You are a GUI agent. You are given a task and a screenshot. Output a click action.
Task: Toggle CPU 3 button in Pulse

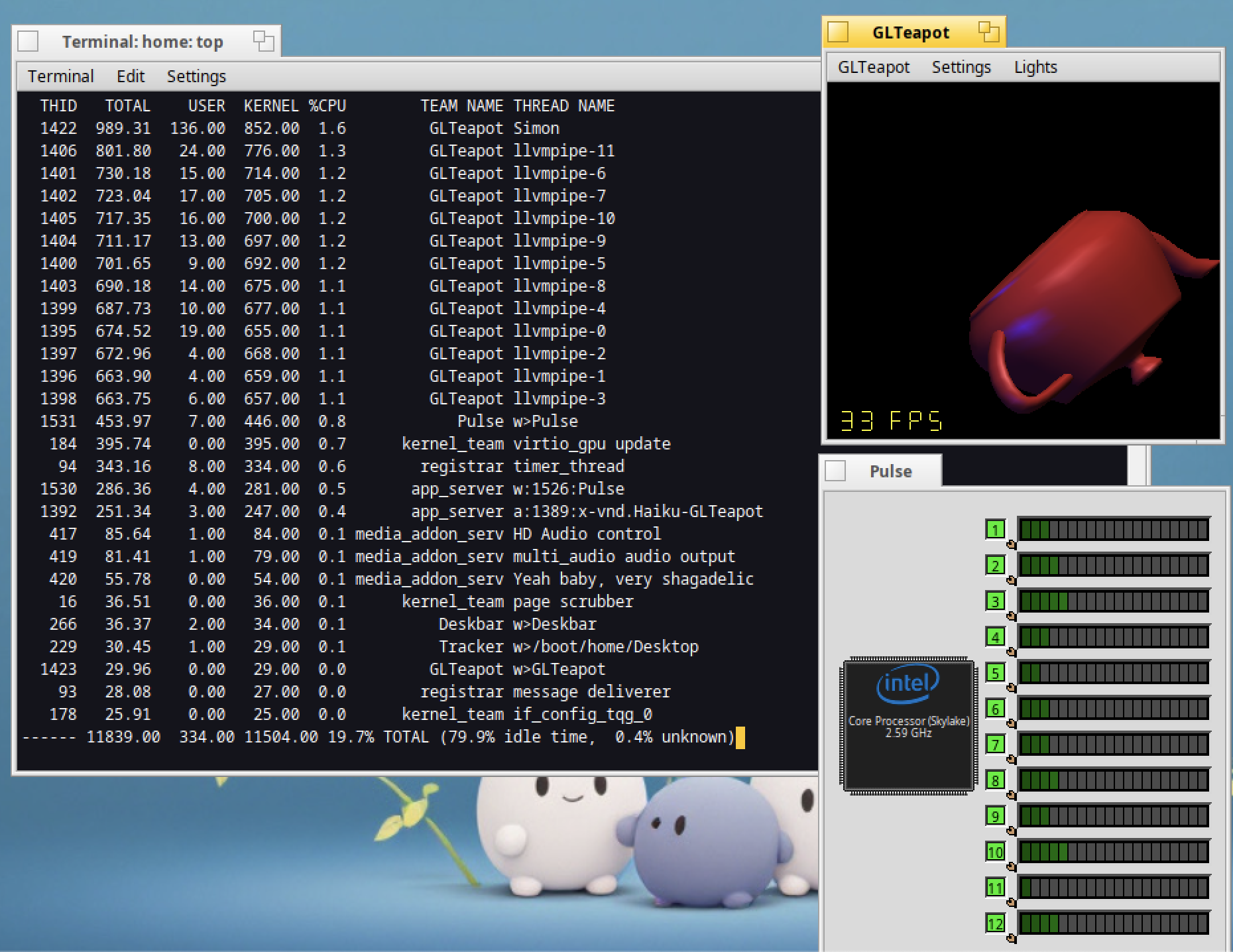click(x=995, y=601)
